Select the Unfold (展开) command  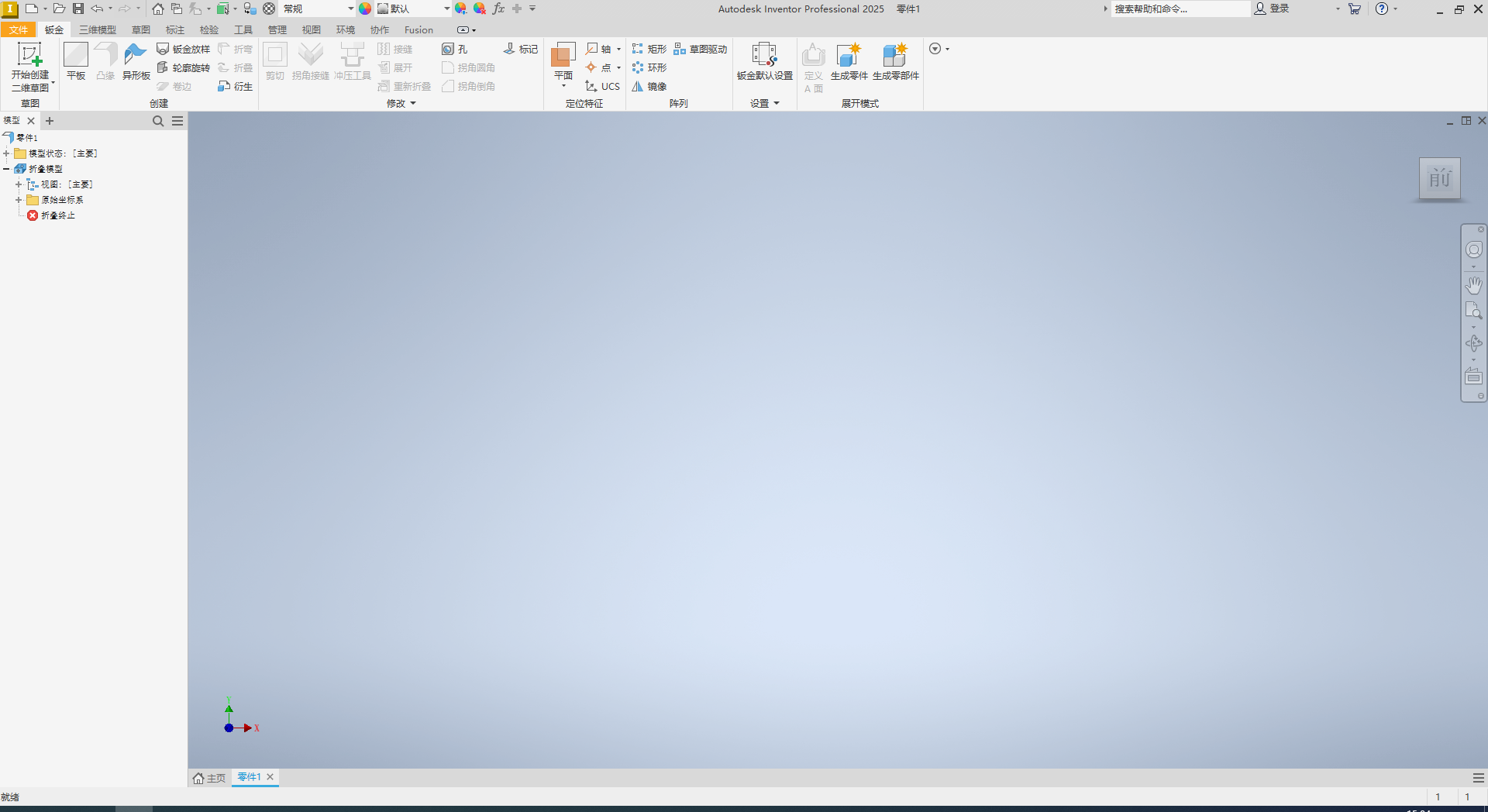396,67
